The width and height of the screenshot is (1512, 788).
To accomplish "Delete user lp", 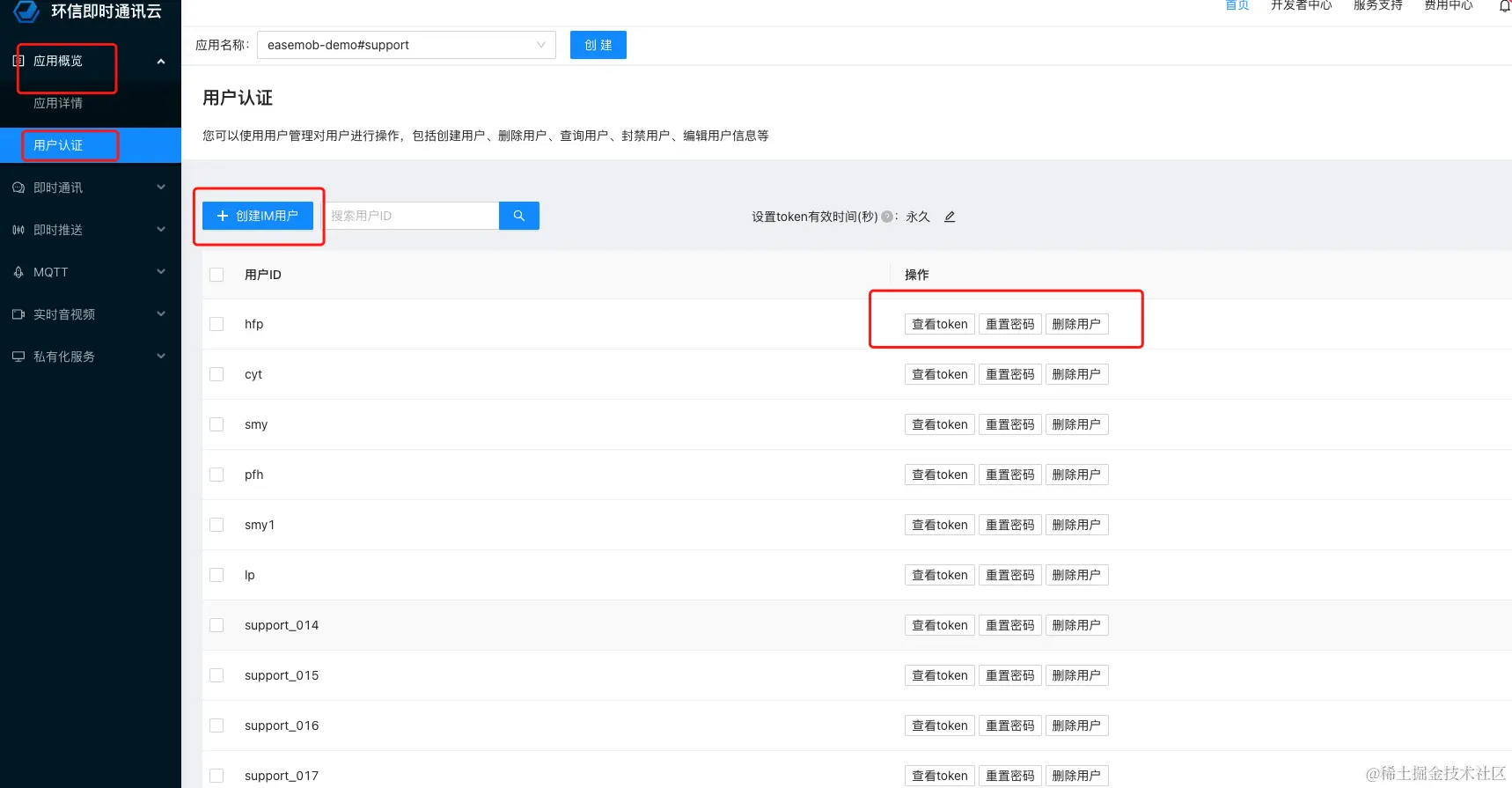I will tap(1077, 575).
